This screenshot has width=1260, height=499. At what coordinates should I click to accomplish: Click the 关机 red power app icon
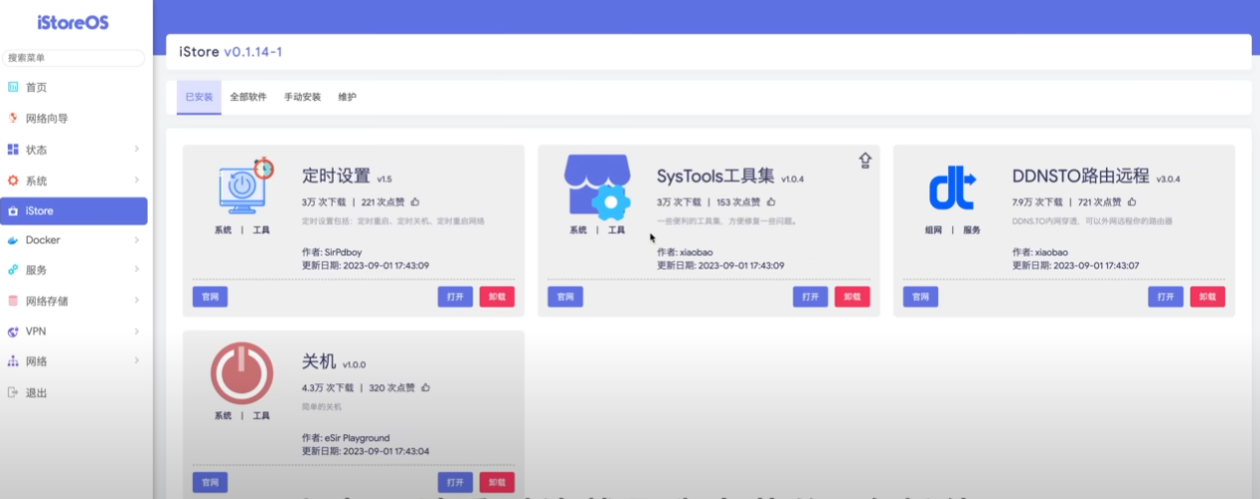(x=241, y=373)
